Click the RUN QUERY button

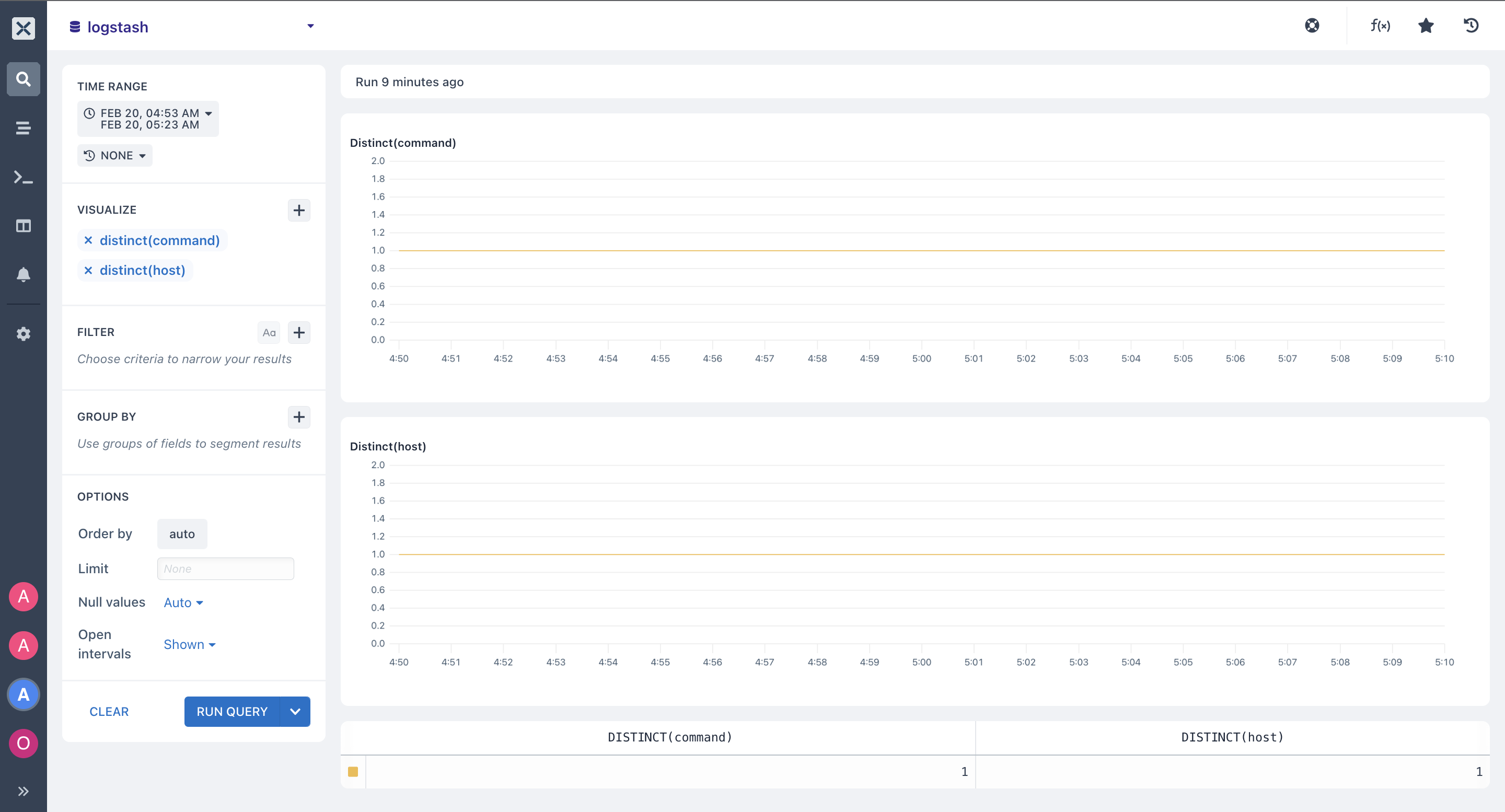click(x=232, y=712)
